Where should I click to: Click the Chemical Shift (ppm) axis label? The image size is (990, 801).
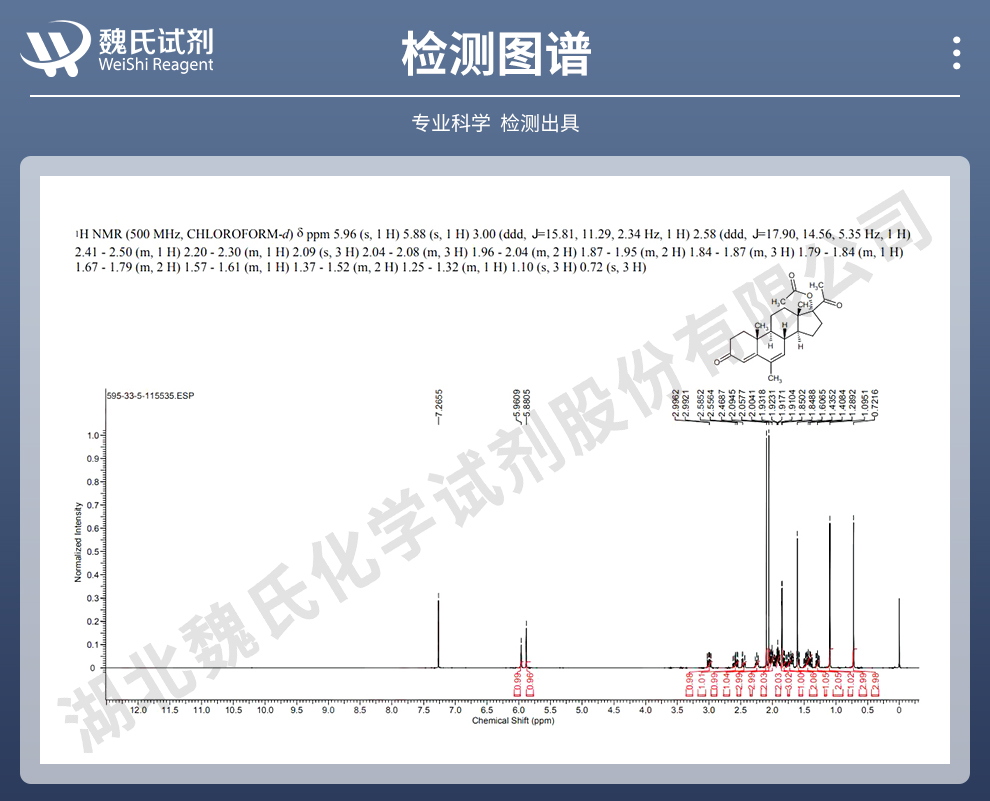(x=511, y=720)
